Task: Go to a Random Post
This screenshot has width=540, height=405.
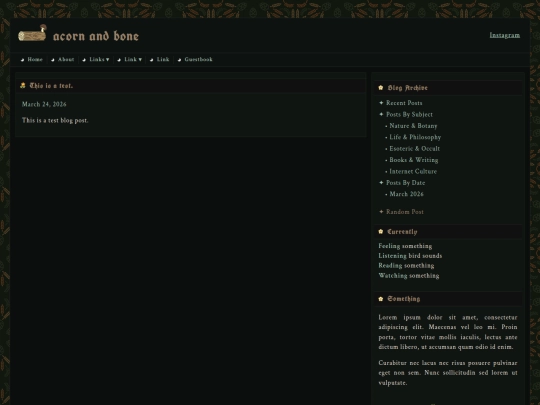Action: coord(405,212)
